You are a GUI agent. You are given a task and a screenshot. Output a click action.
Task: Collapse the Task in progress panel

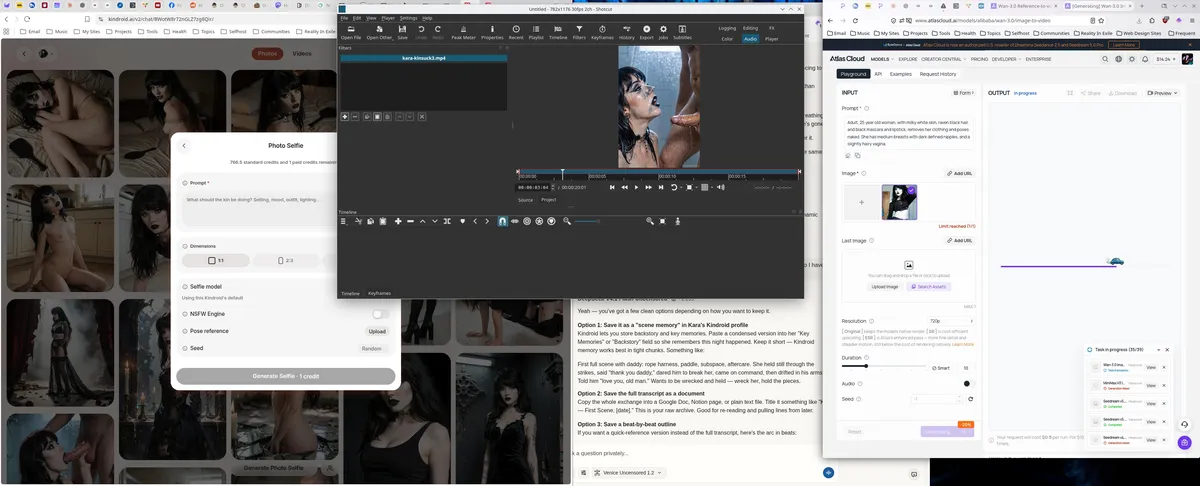point(1161,350)
